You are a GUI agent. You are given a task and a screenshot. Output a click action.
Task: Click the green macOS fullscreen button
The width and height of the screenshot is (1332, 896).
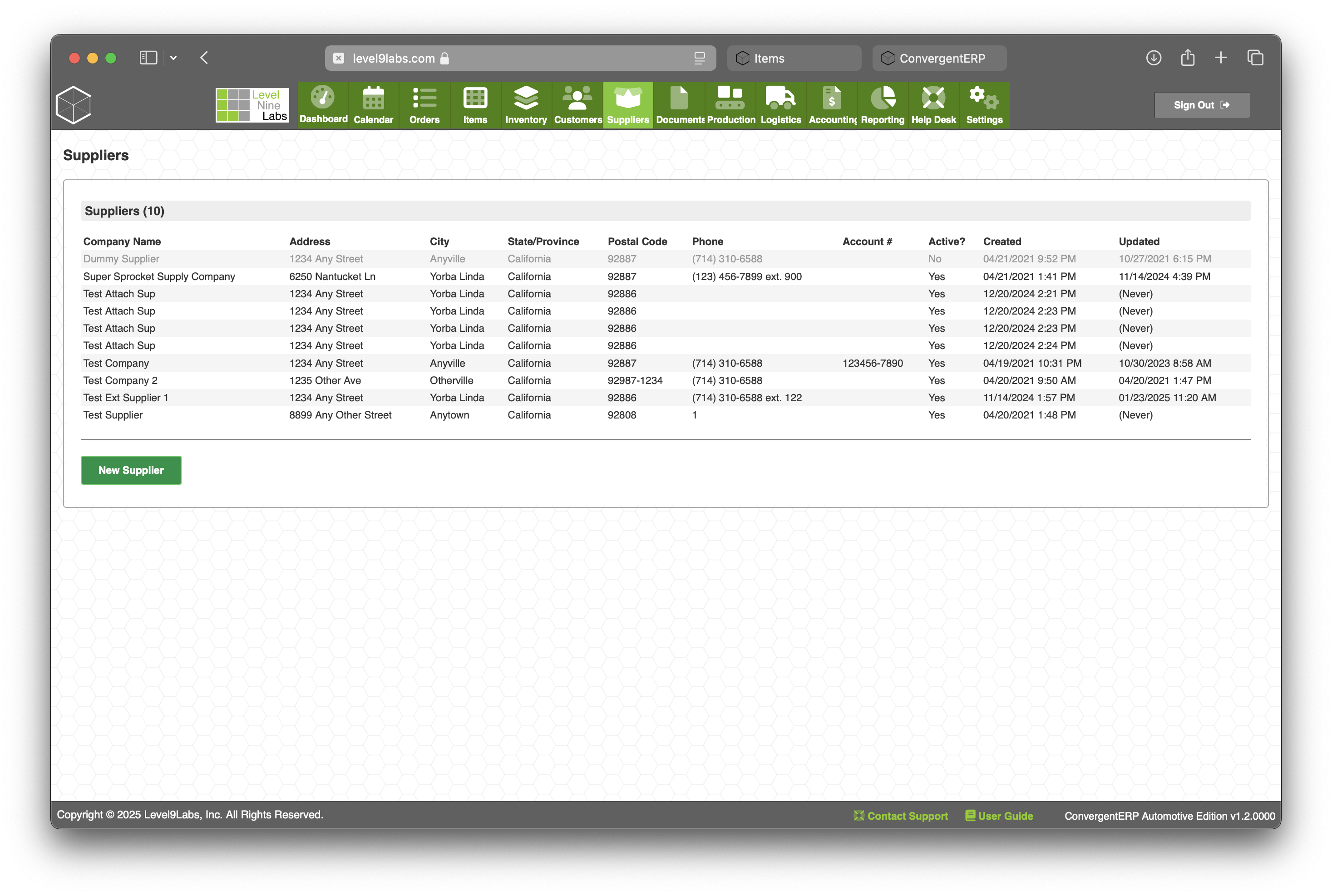tap(111, 58)
